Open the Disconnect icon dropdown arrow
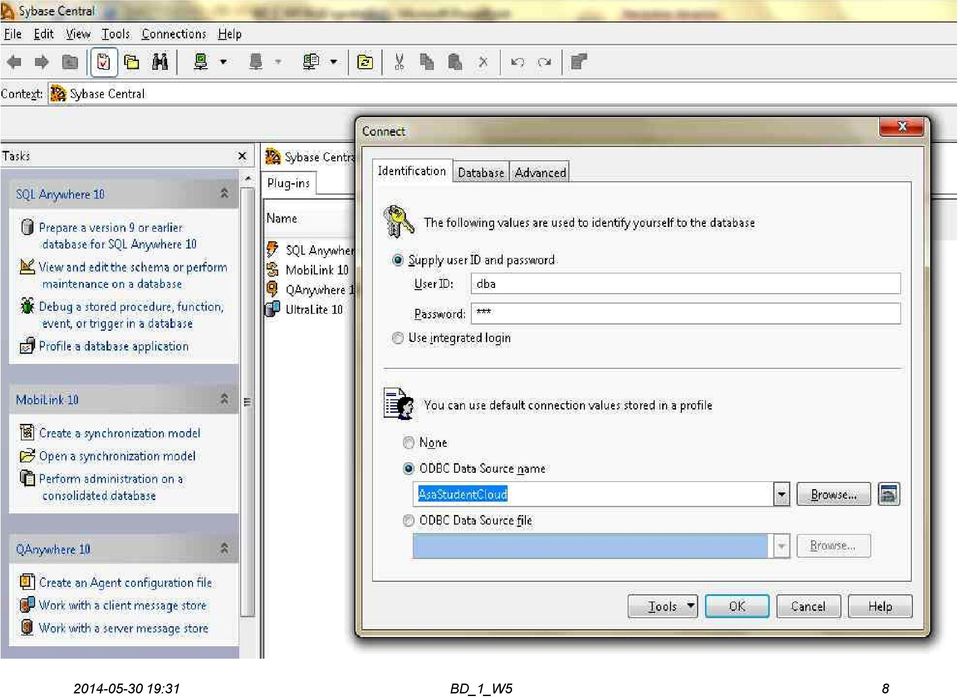 (x=279, y=62)
